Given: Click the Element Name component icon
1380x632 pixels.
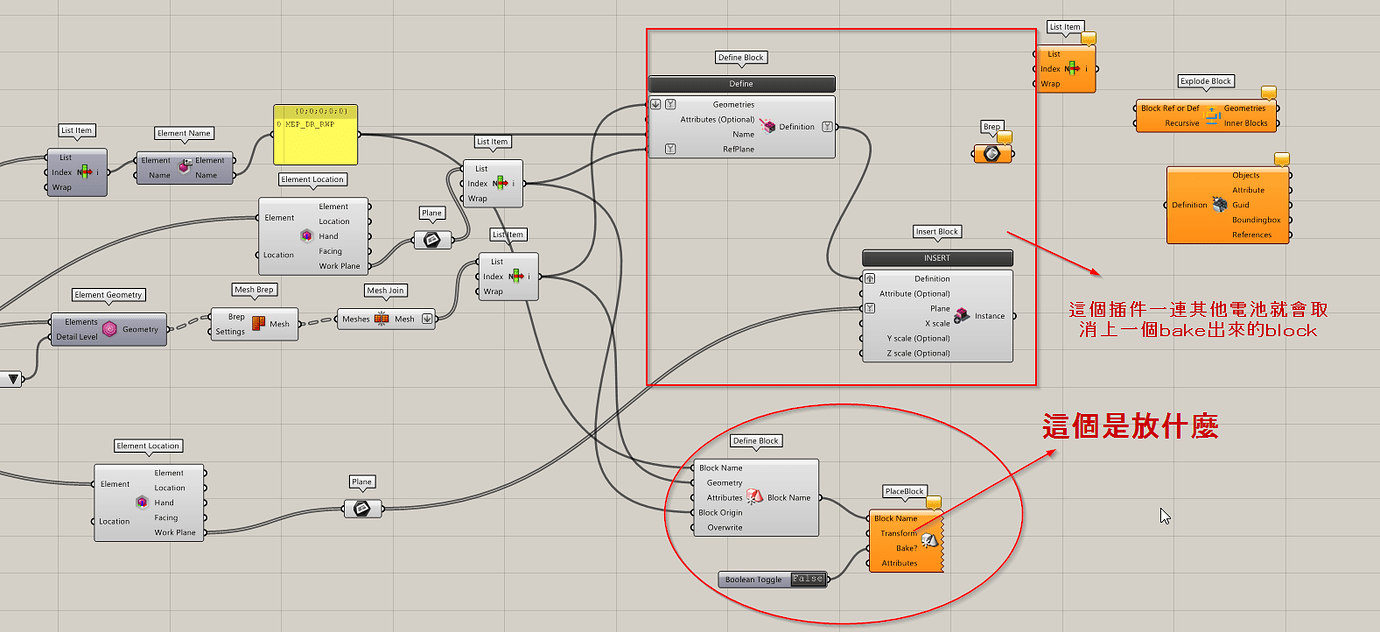Looking at the screenshot, I should [x=185, y=167].
